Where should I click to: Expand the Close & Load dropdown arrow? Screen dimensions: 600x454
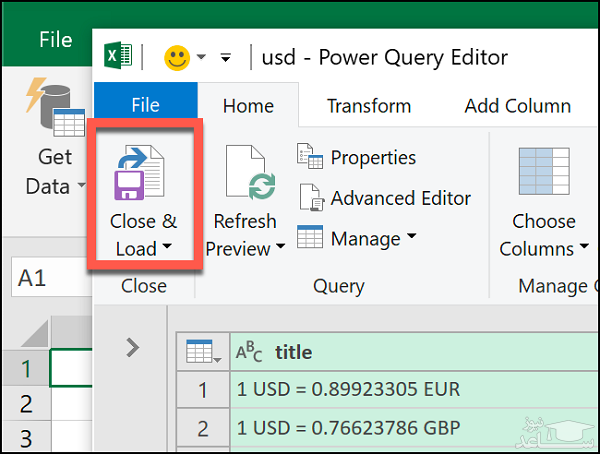coord(166,247)
